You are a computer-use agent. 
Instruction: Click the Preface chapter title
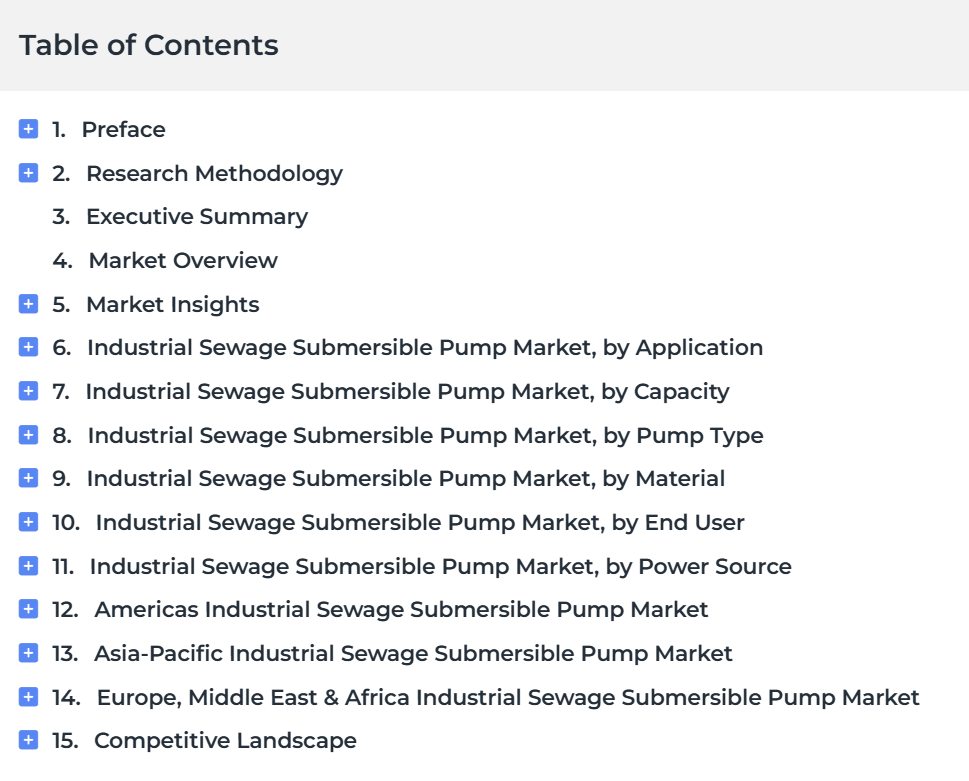coord(124,130)
